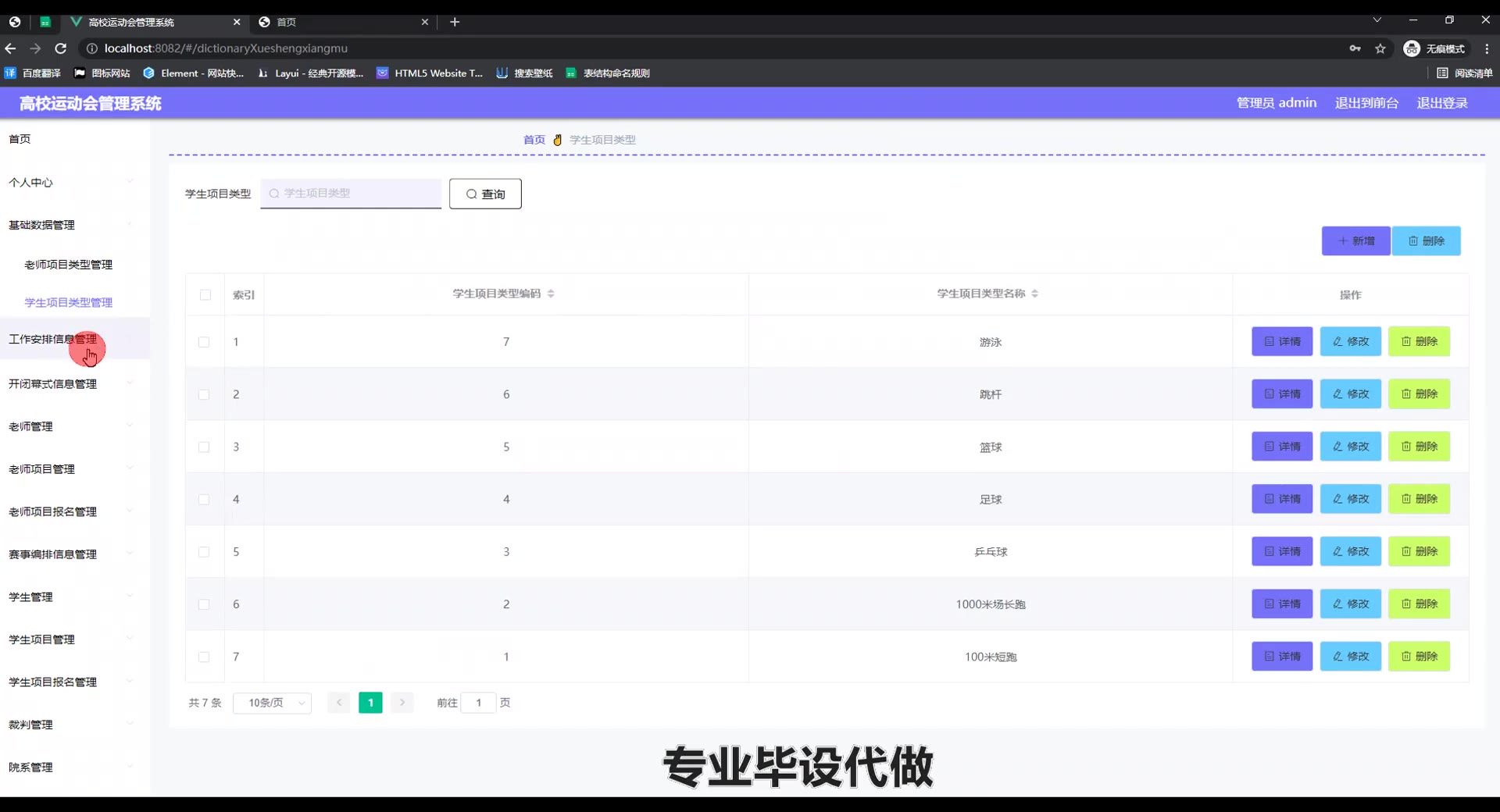
Task: Open the Layui bookmark
Action: point(311,73)
